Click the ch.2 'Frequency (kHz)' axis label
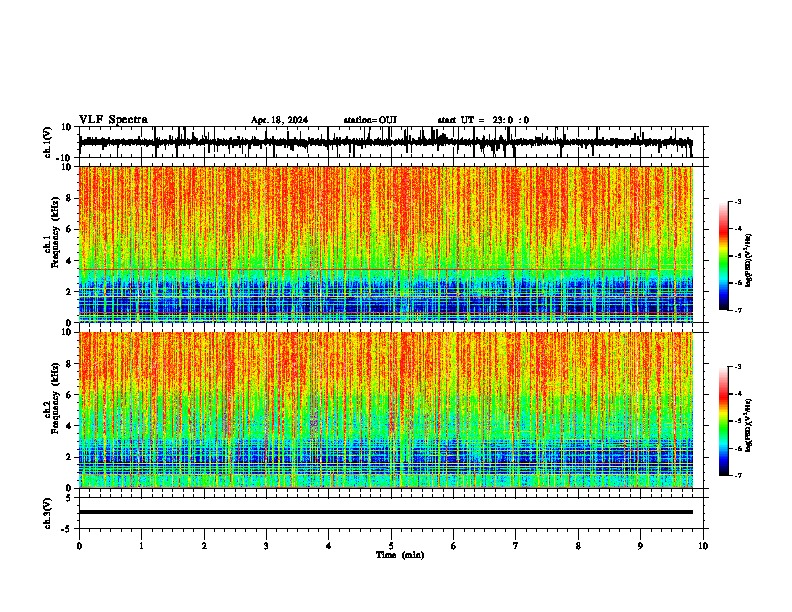The image size is (792, 612). point(55,398)
